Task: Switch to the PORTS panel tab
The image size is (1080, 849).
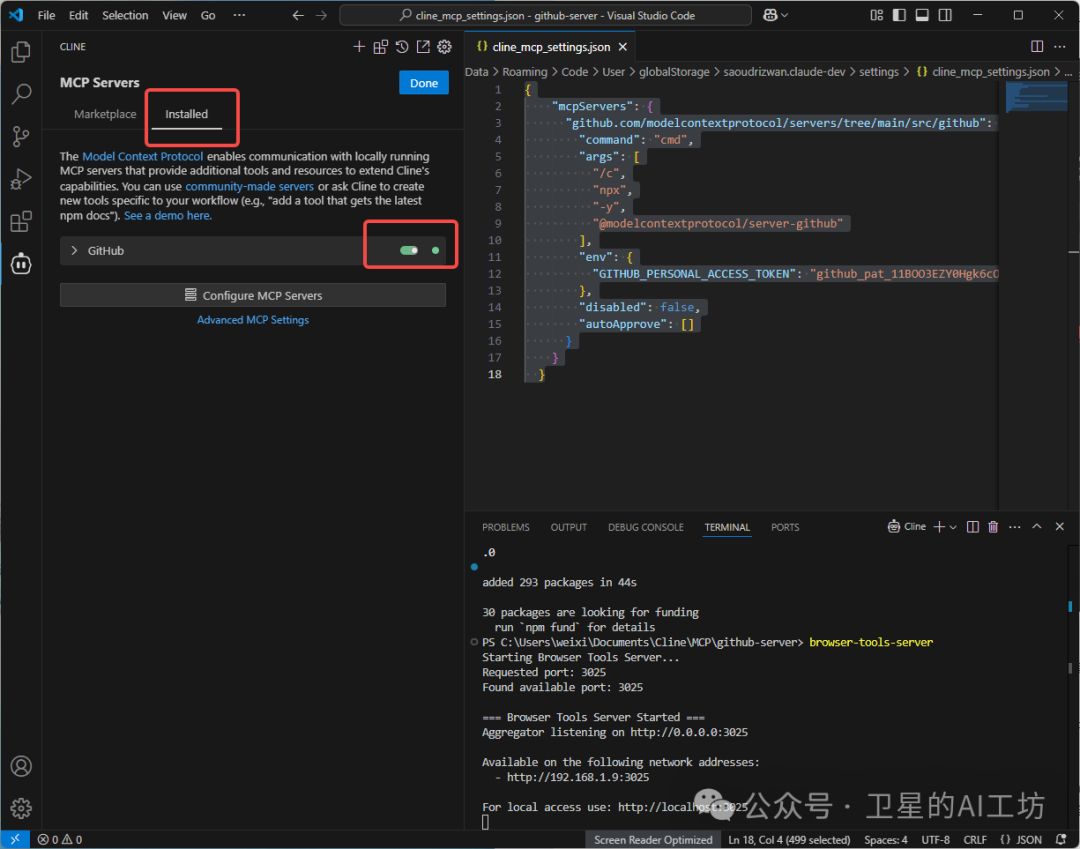Action: coord(785,527)
